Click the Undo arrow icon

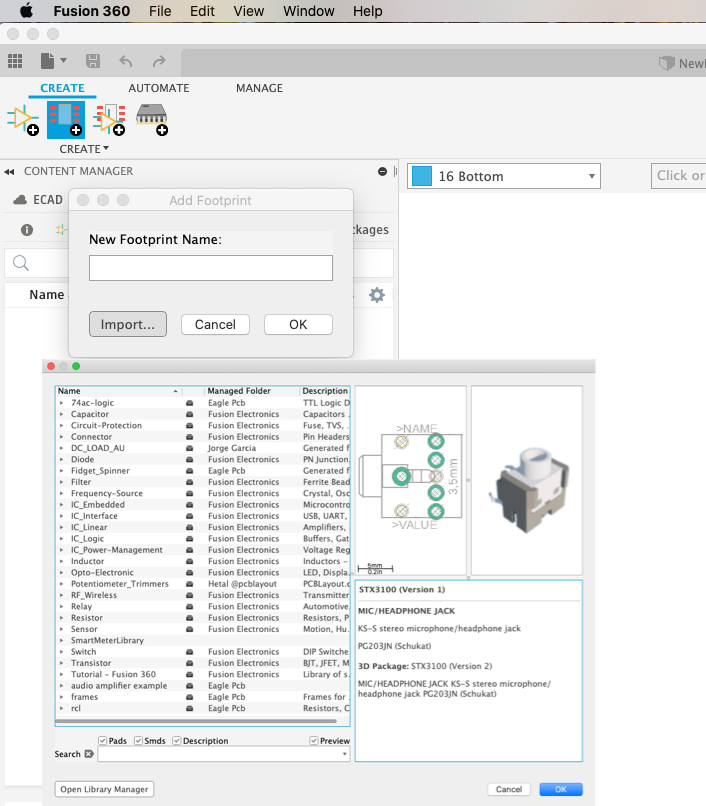126,62
